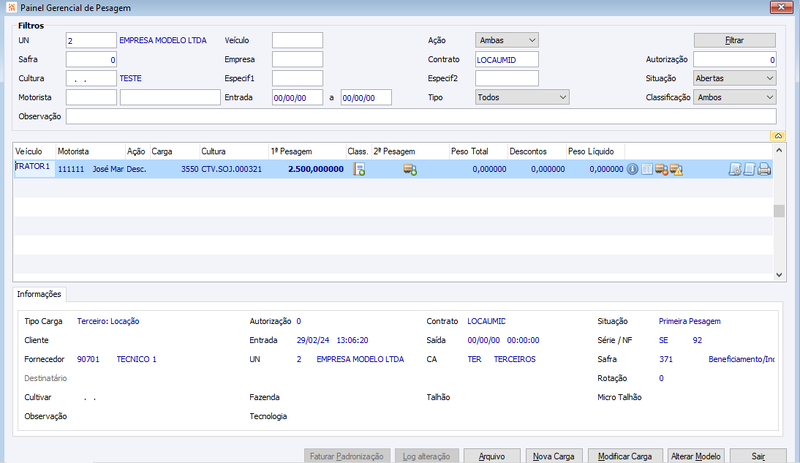Screen dimensions: 800x463
Task: Click the truck icon with red badge
Action: 662,169
